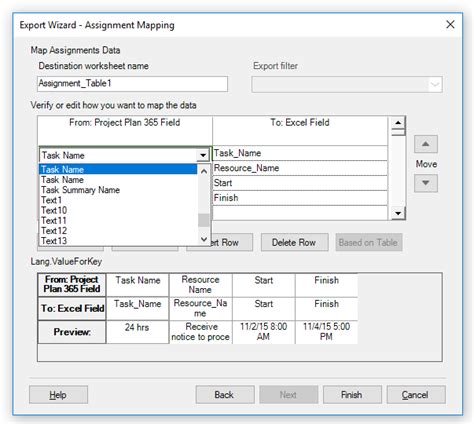Click the preview cell '11/2/15 8:00 AM'
474x424 pixels.
click(x=263, y=332)
